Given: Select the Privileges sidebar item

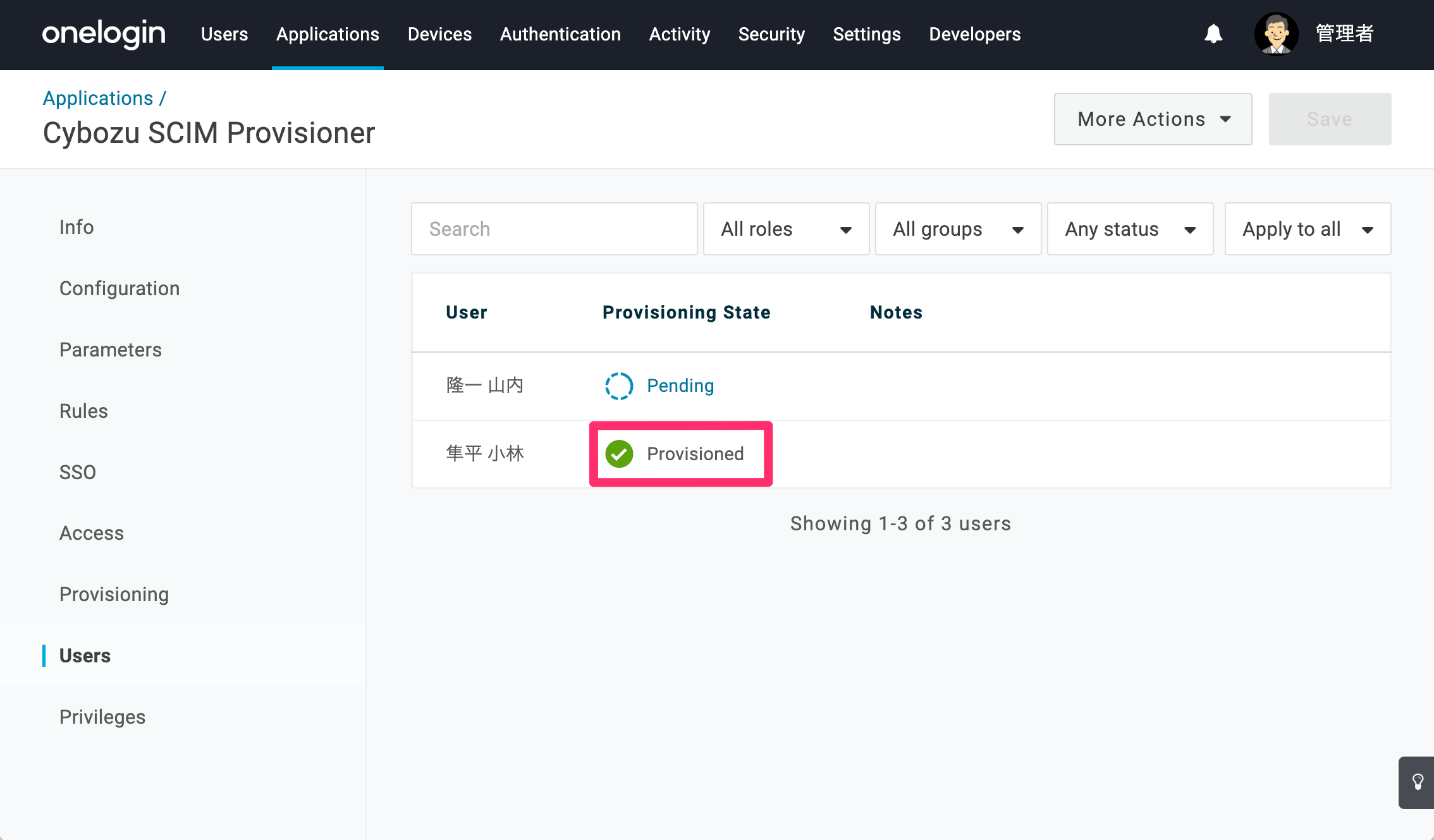Looking at the screenshot, I should [102, 717].
